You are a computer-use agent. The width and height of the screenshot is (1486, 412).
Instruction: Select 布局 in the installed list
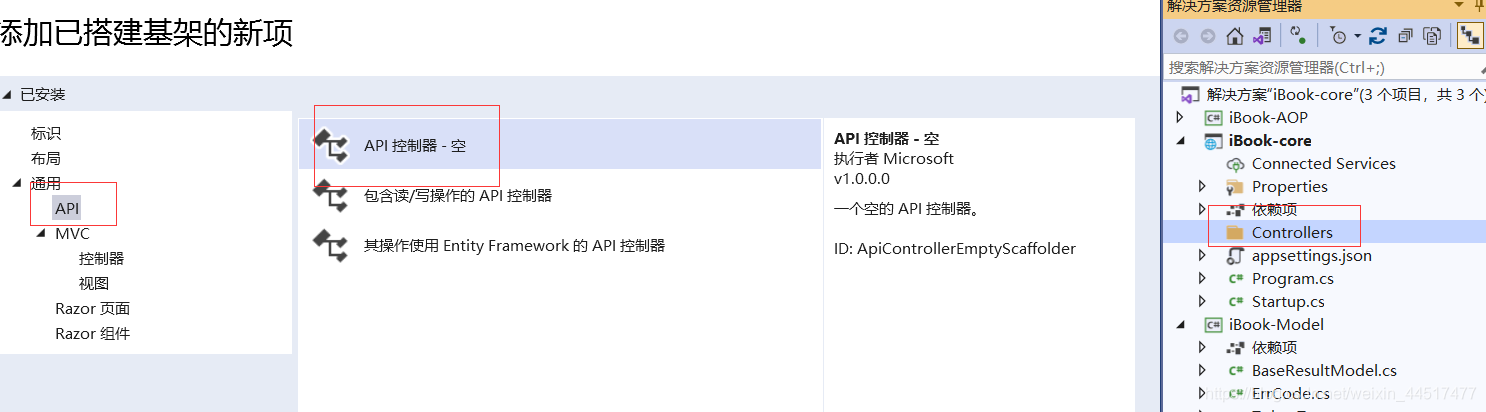(x=46, y=158)
